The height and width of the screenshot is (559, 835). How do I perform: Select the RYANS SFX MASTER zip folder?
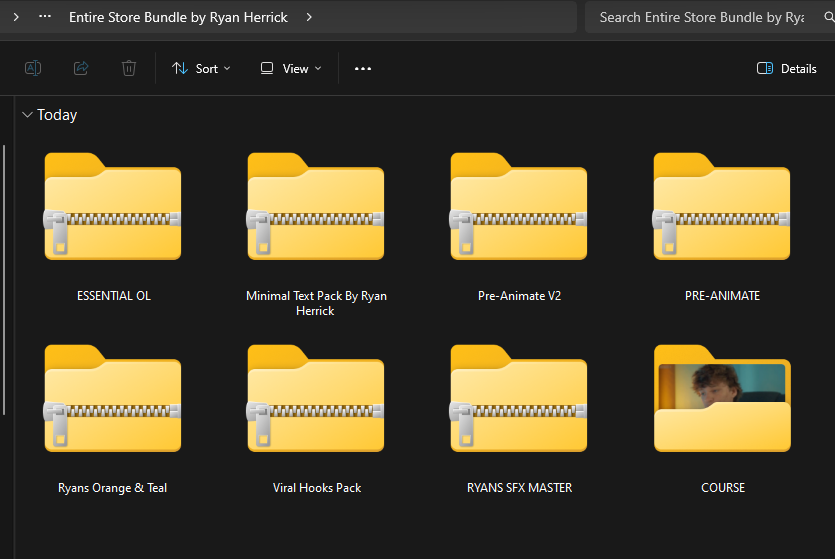pos(518,399)
